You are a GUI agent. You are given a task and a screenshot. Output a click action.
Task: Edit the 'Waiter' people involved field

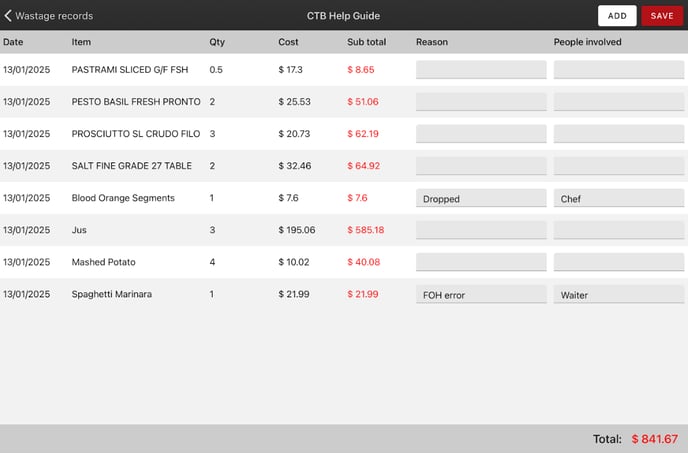pyautogui.click(x=619, y=294)
